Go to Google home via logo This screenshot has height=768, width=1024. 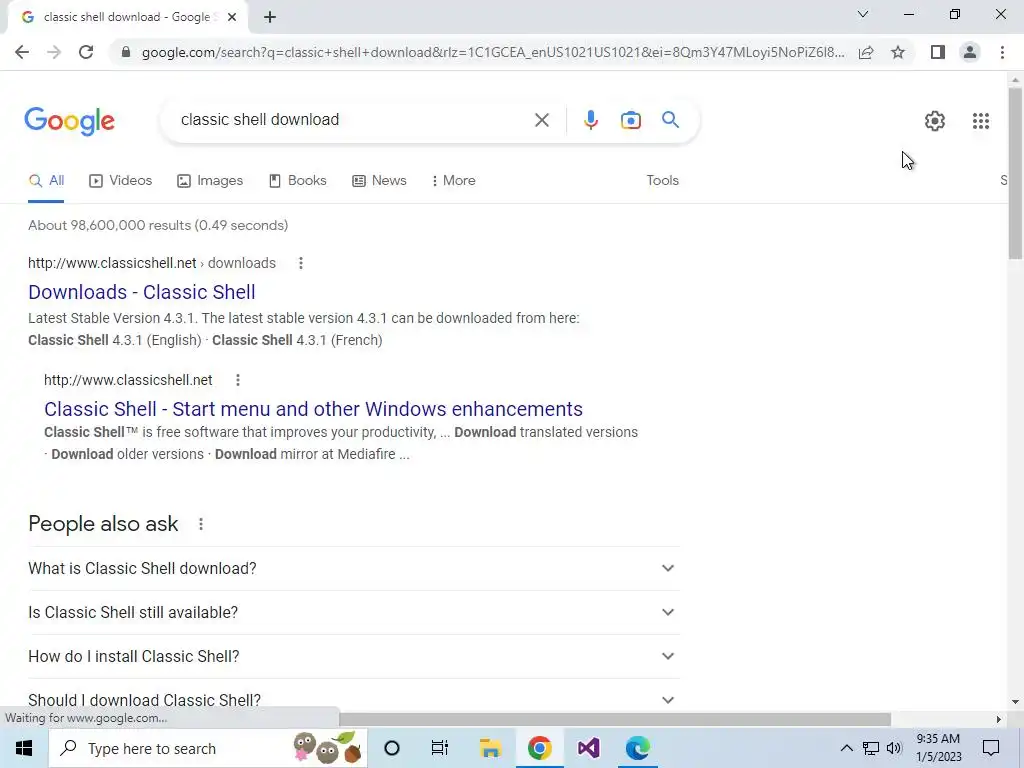(69, 121)
